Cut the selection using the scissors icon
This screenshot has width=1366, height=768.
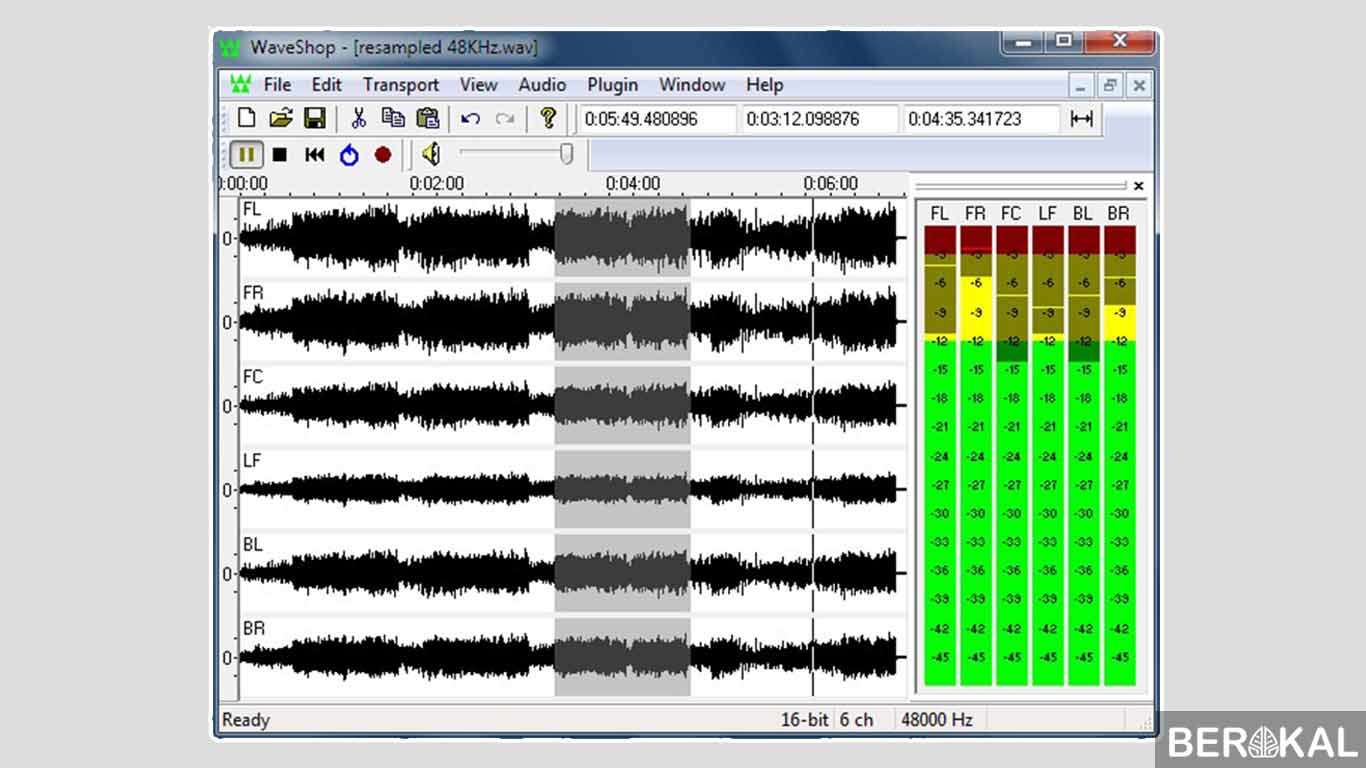(360, 118)
